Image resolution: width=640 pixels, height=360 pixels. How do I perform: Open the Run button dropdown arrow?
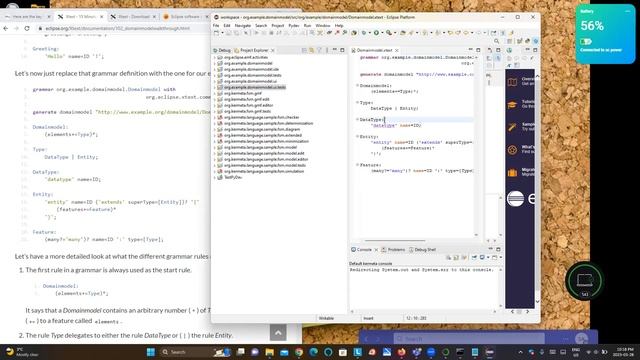click(382, 33)
